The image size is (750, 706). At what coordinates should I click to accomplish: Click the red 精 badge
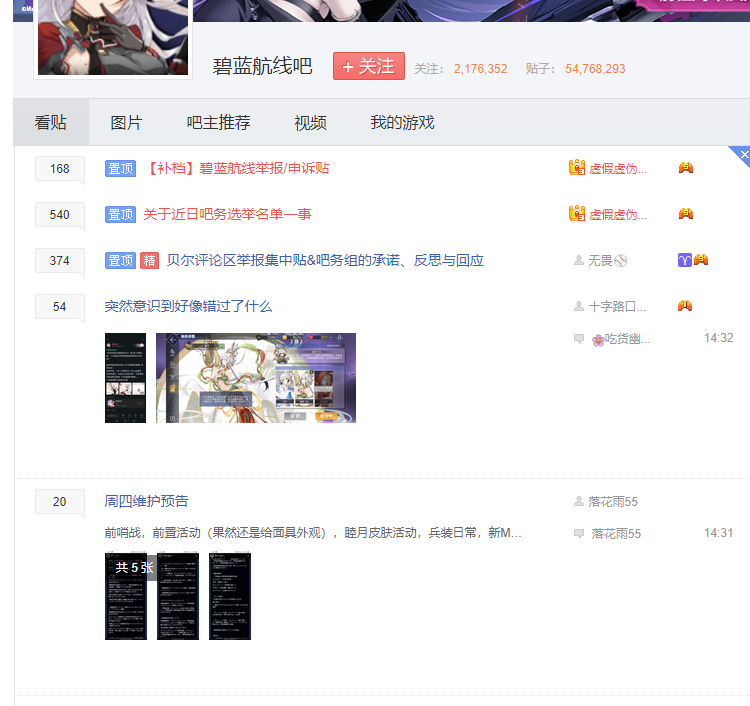coord(149,260)
